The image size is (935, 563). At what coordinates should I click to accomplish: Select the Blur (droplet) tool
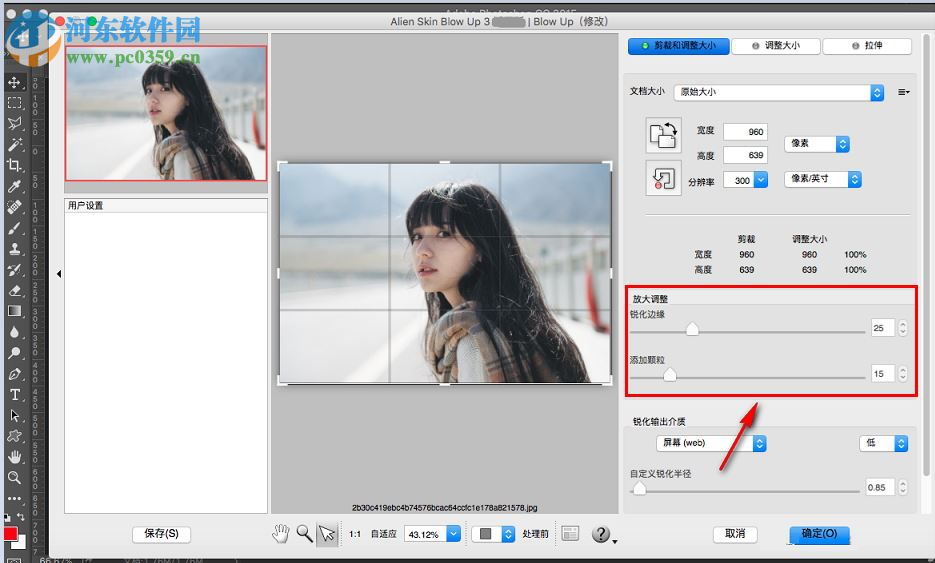(x=14, y=332)
